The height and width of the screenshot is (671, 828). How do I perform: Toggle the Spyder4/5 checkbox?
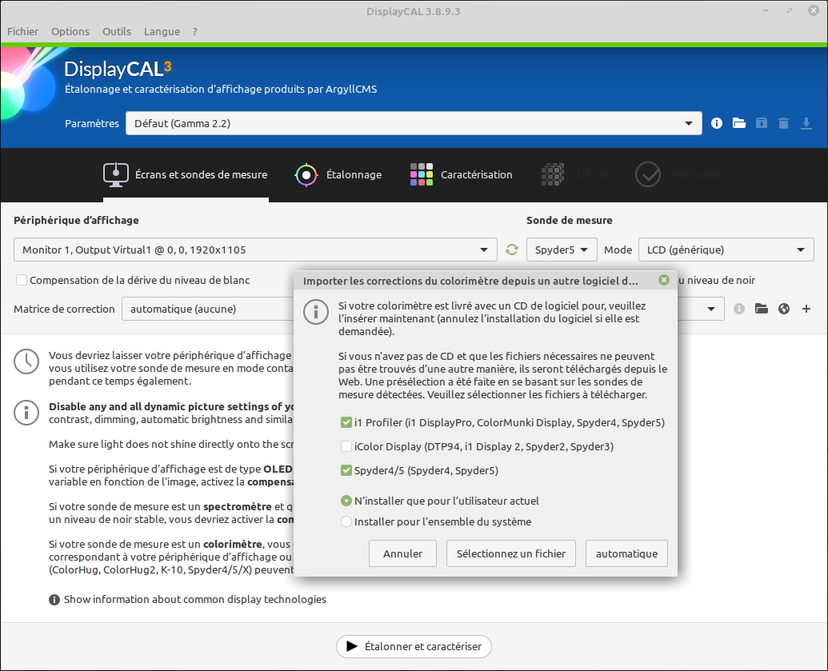coord(346,470)
